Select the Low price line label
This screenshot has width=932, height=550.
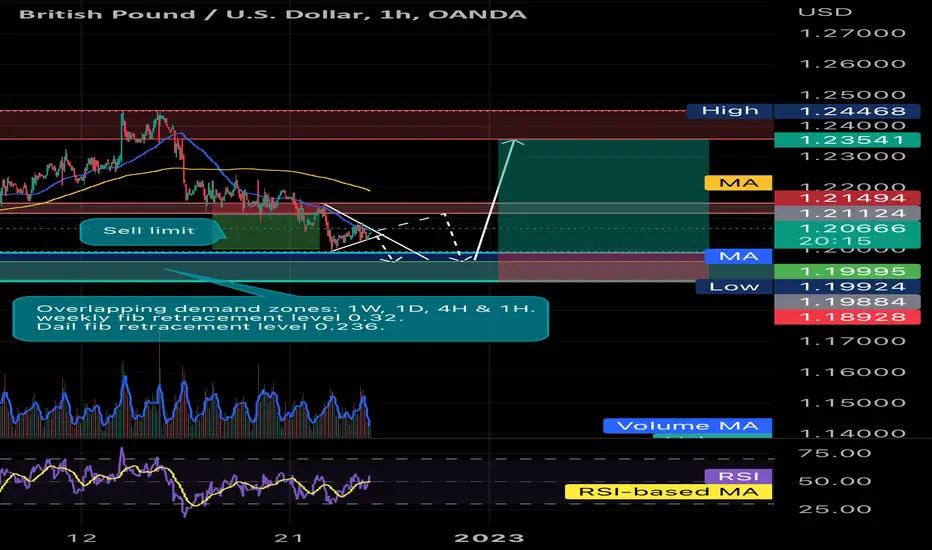point(734,287)
